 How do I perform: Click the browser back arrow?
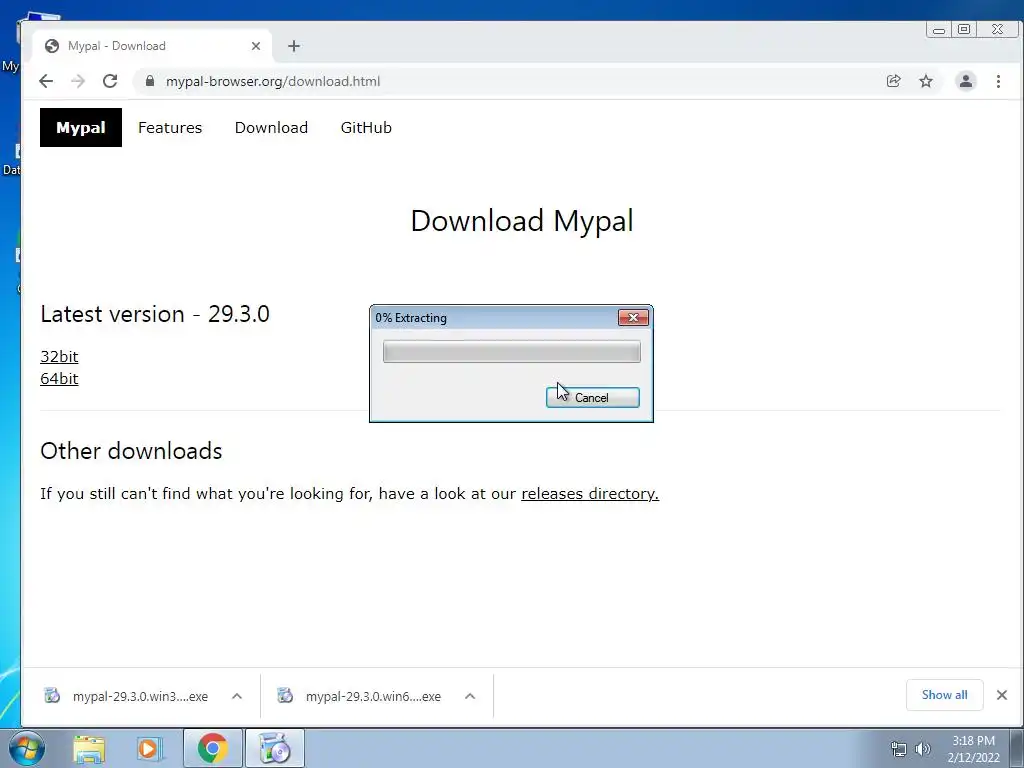(x=46, y=81)
